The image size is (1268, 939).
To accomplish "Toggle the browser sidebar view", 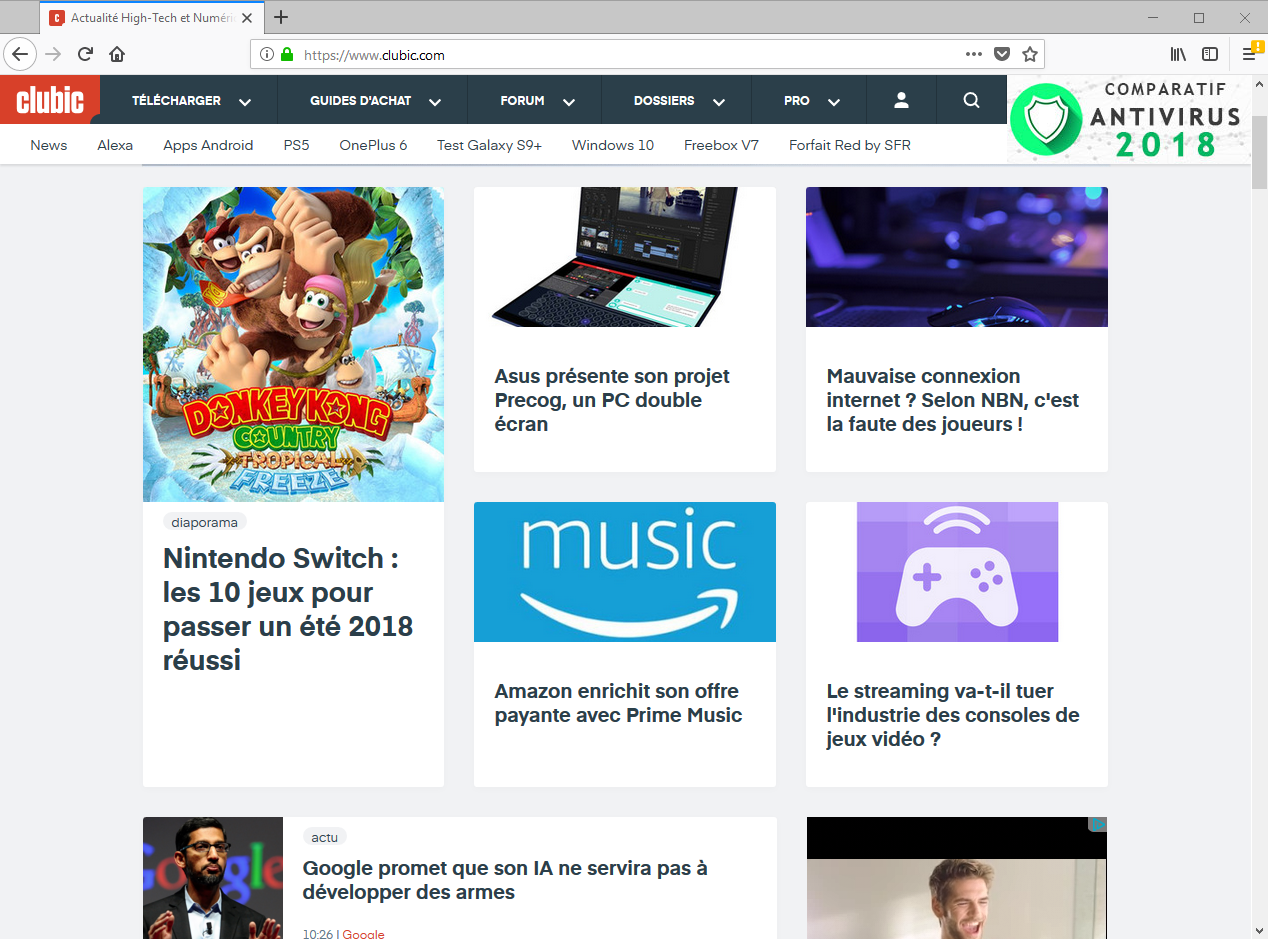I will point(1210,54).
